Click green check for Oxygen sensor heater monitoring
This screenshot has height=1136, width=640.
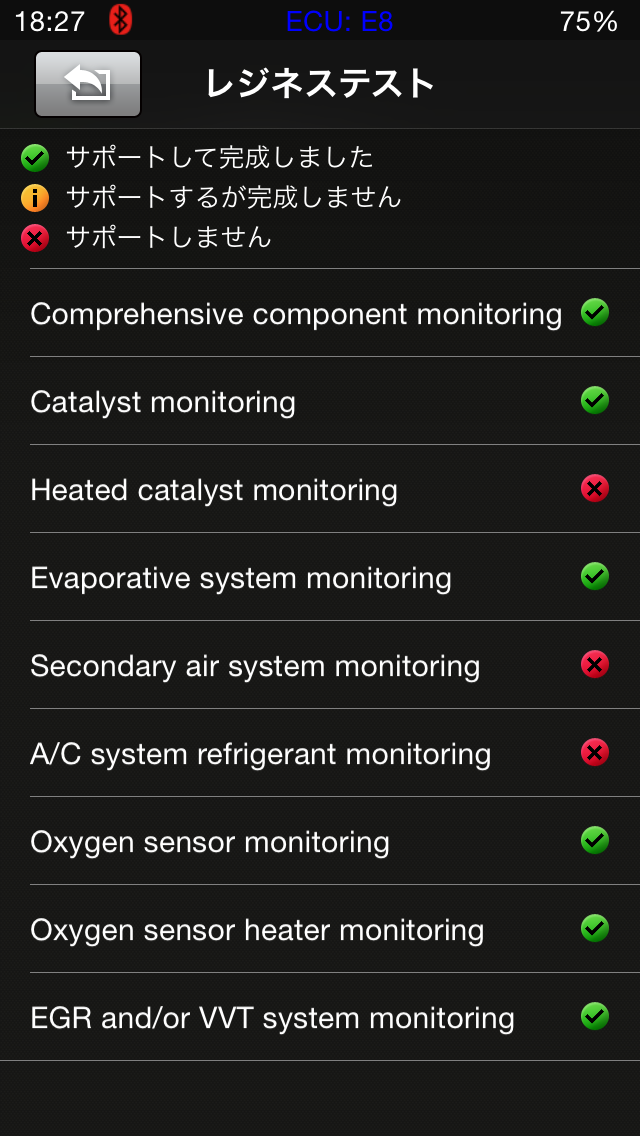pos(595,929)
